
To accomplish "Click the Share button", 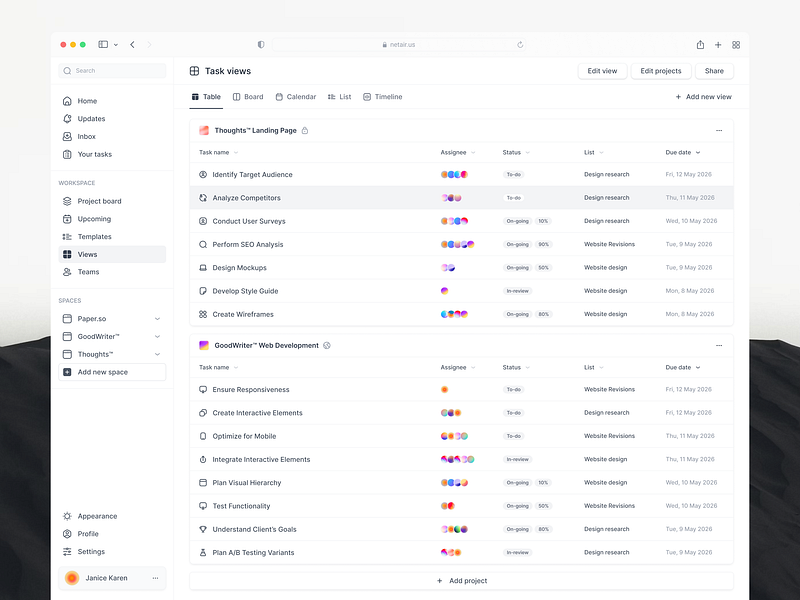I will [x=714, y=71].
